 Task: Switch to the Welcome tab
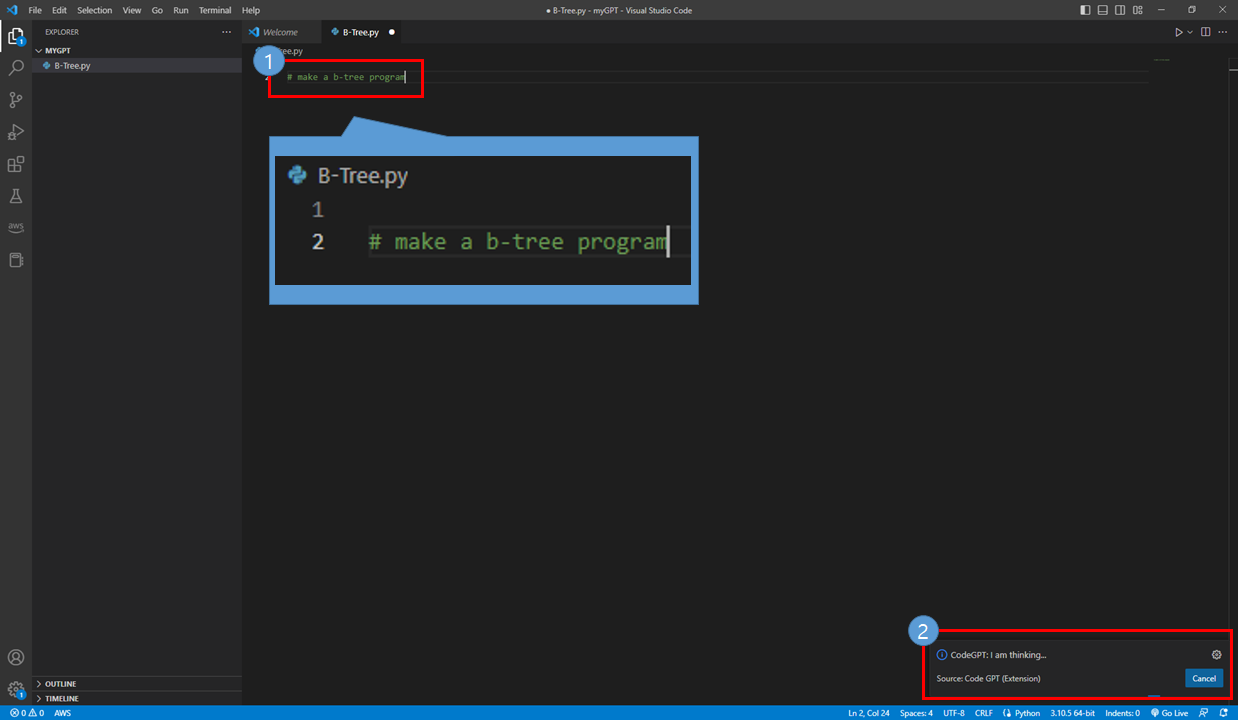pos(281,32)
